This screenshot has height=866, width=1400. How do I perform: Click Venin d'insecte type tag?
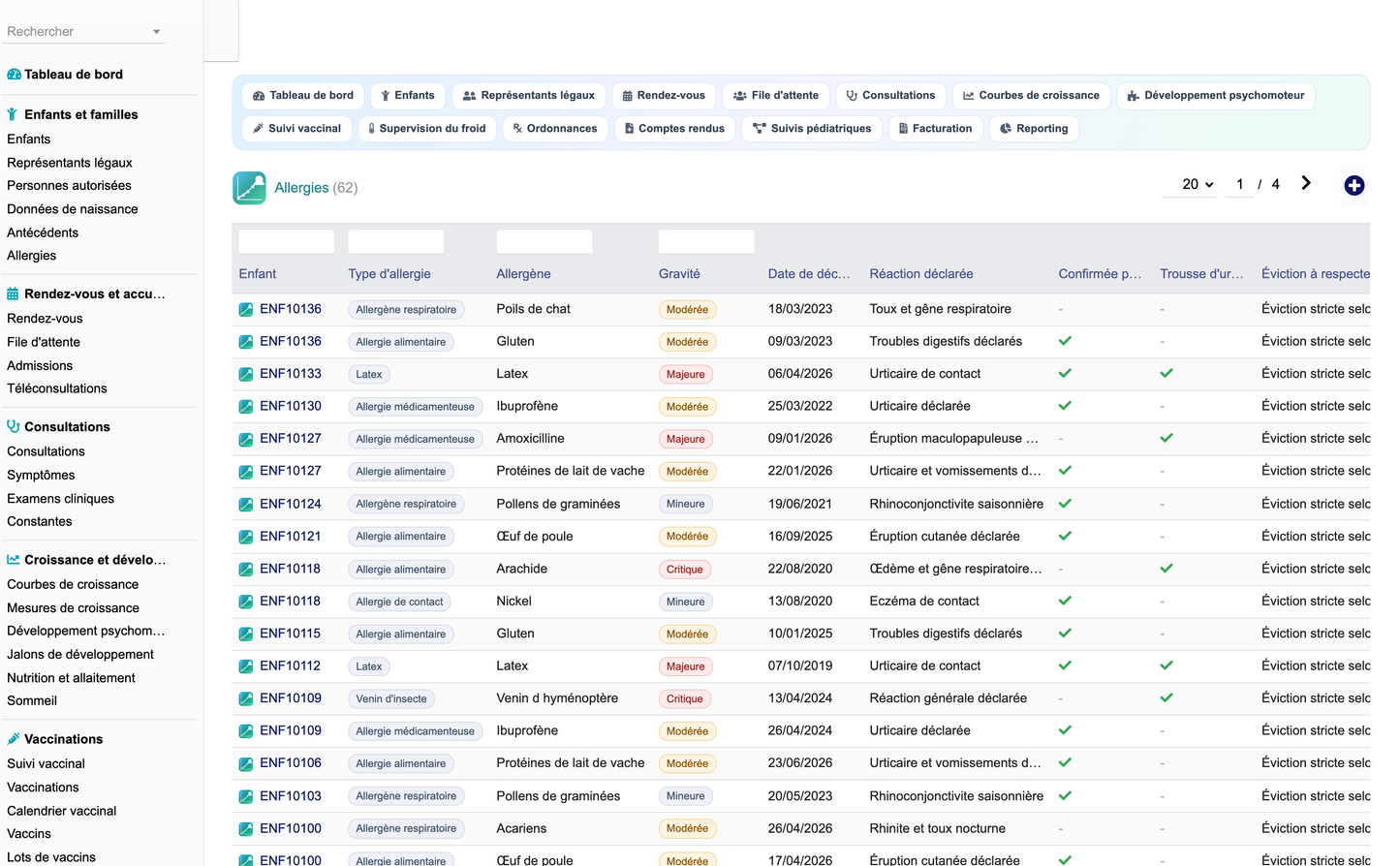click(x=391, y=699)
